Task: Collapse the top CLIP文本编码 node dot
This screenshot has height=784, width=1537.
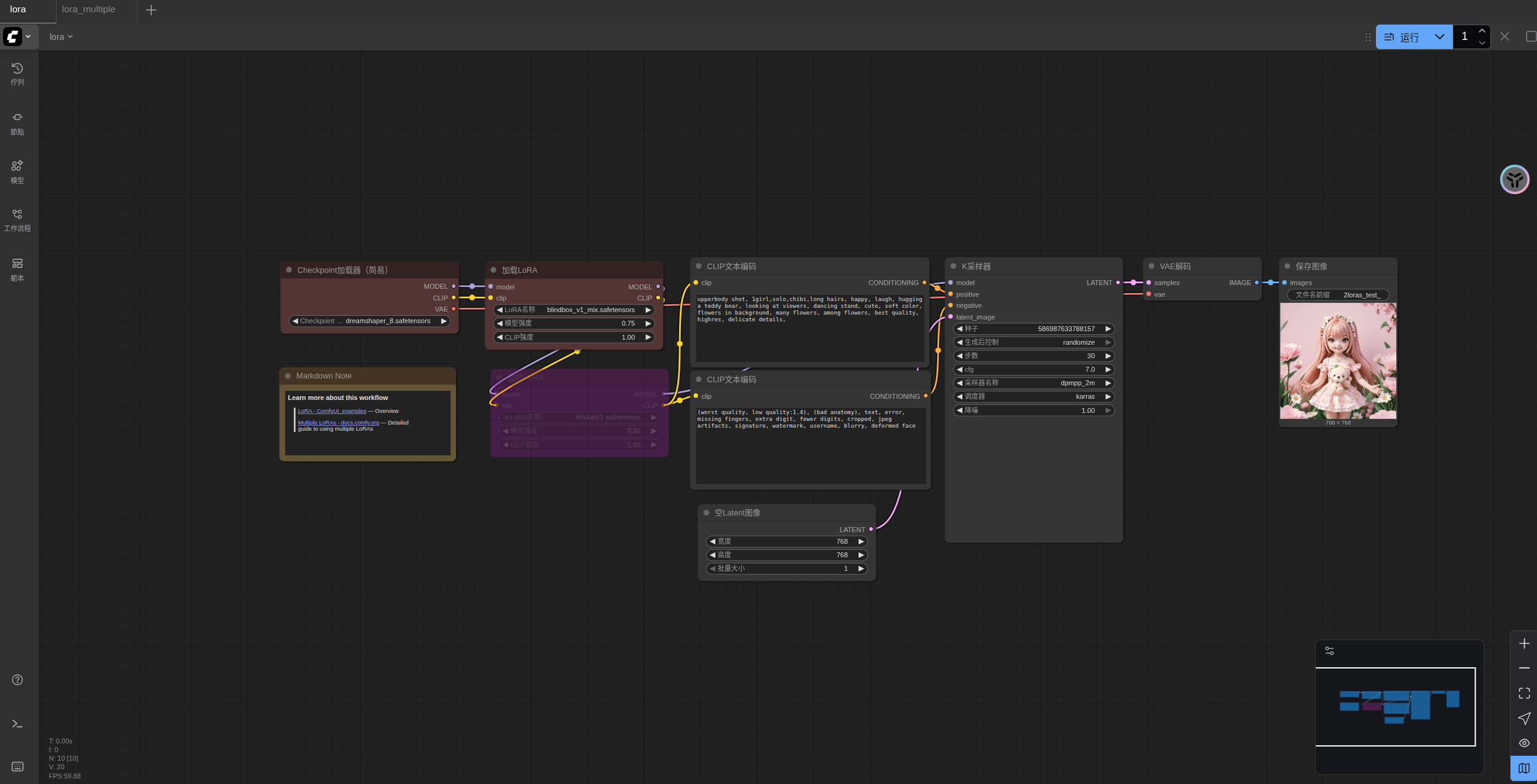Action: tap(699, 266)
